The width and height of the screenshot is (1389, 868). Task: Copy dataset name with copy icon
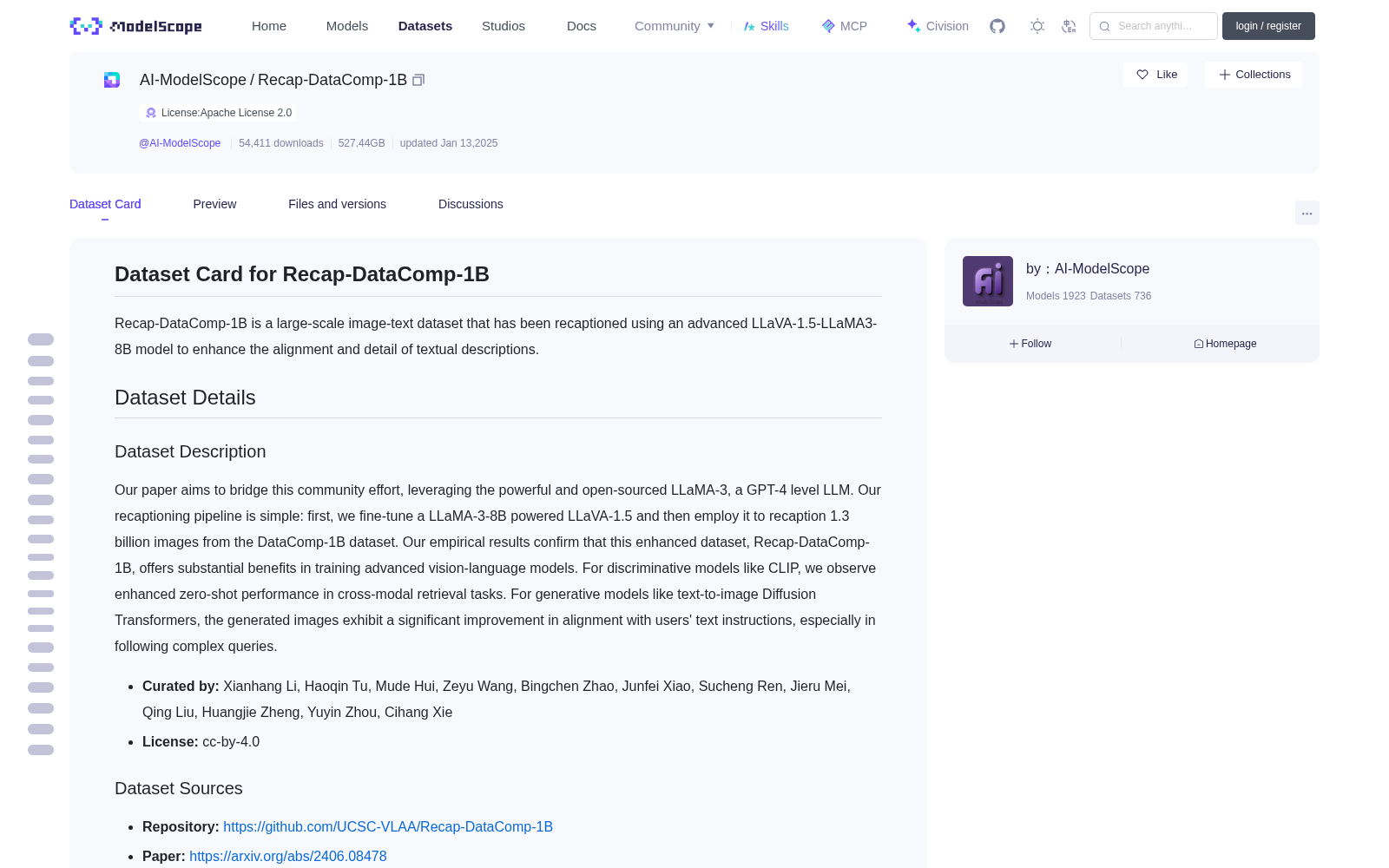click(x=418, y=80)
